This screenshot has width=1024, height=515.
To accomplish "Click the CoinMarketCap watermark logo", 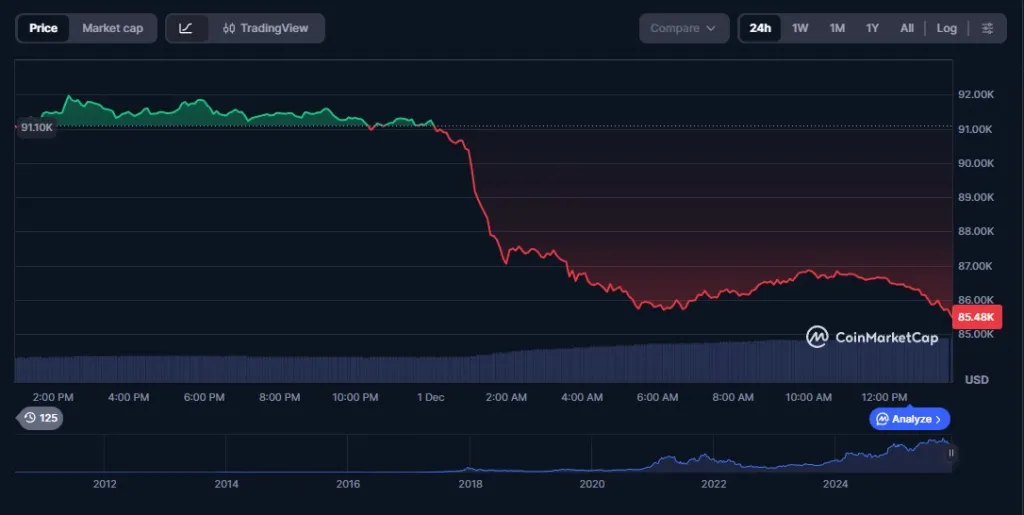I will 817,337.
